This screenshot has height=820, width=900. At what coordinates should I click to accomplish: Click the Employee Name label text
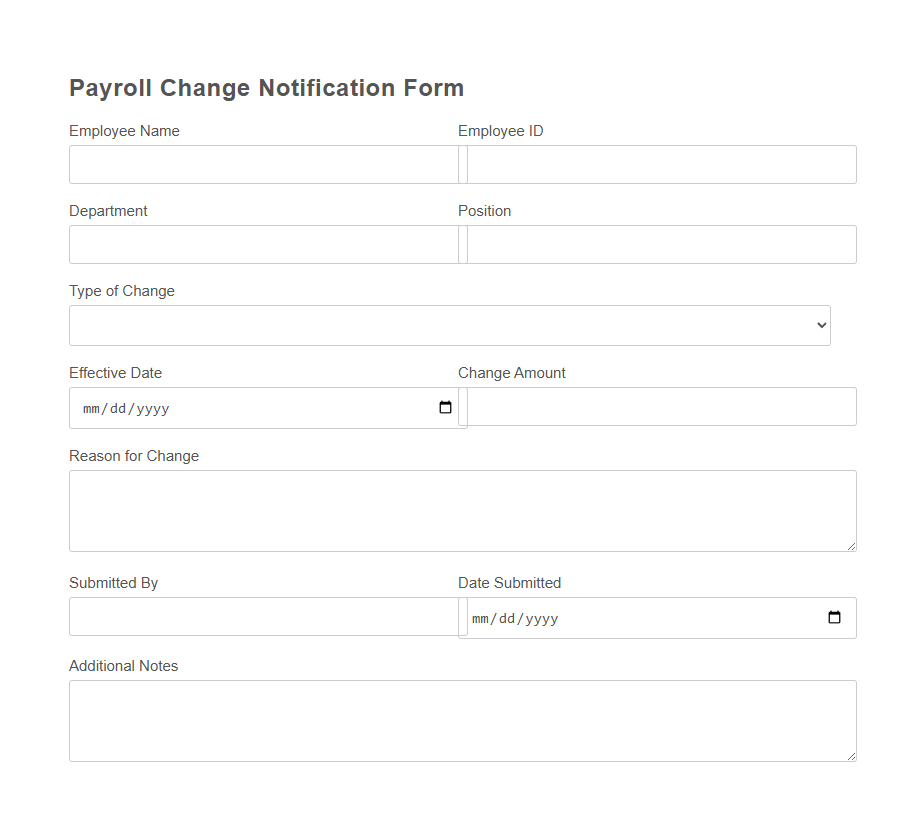tap(124, 131)
